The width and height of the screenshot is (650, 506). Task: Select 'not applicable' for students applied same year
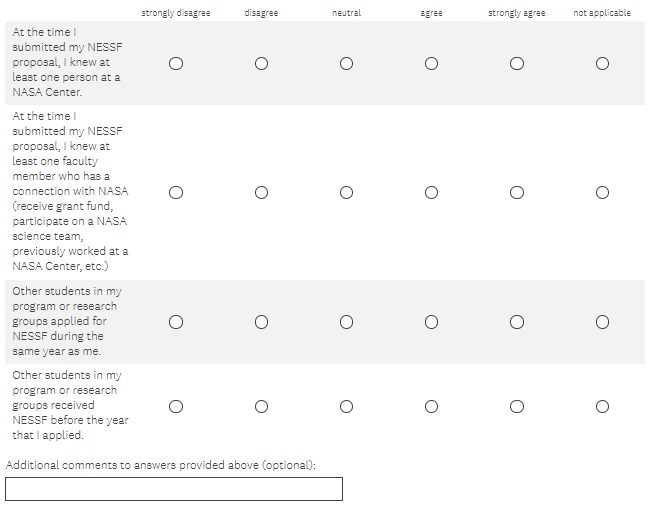[602, 322]
